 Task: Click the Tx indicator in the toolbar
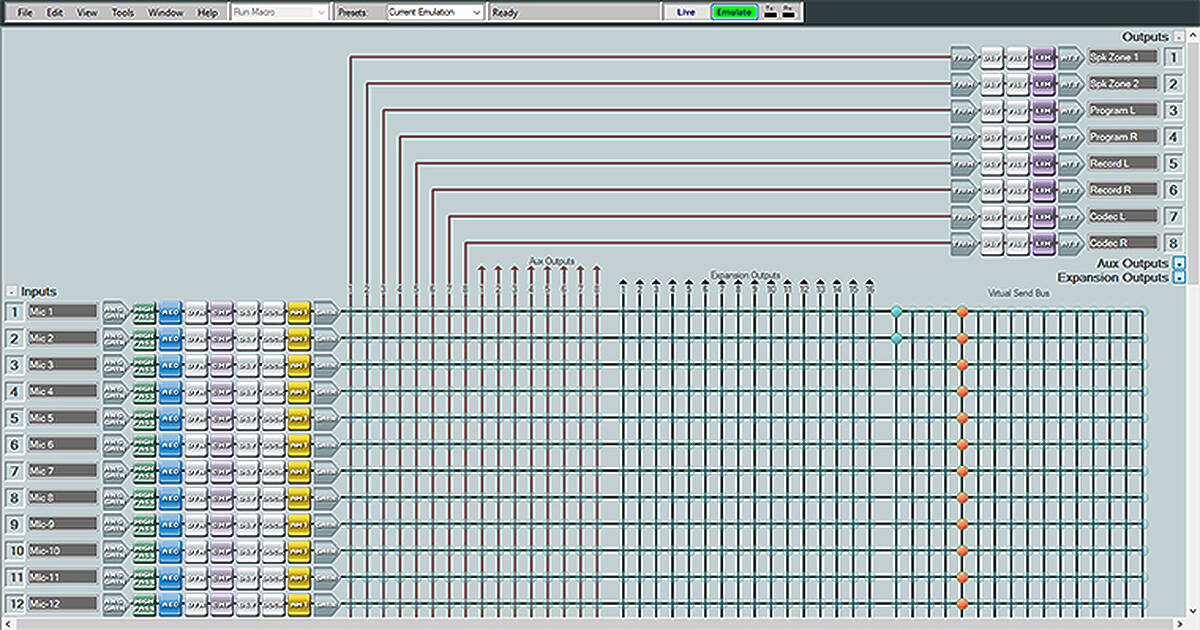click(x=771, y=11)
